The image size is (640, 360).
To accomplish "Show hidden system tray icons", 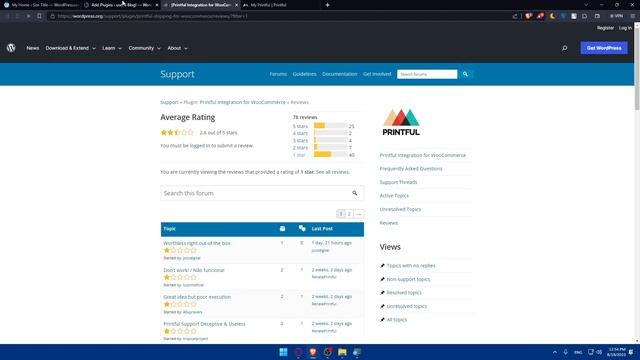I will coord(555,352).
